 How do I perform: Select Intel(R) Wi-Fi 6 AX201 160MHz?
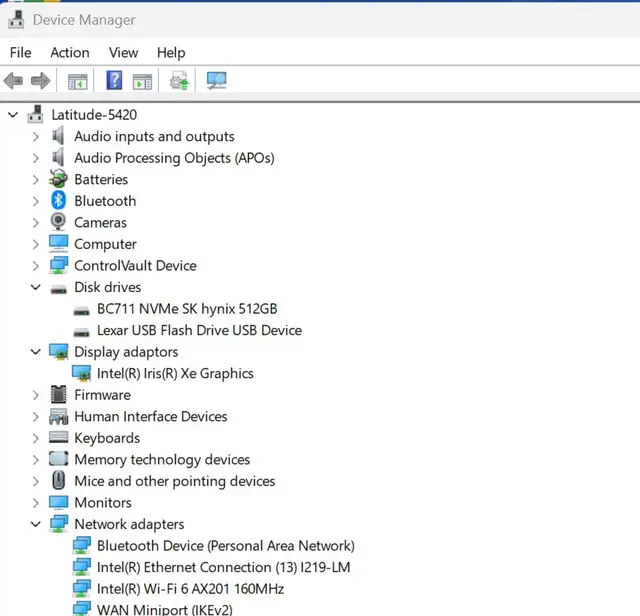point(190,589)
